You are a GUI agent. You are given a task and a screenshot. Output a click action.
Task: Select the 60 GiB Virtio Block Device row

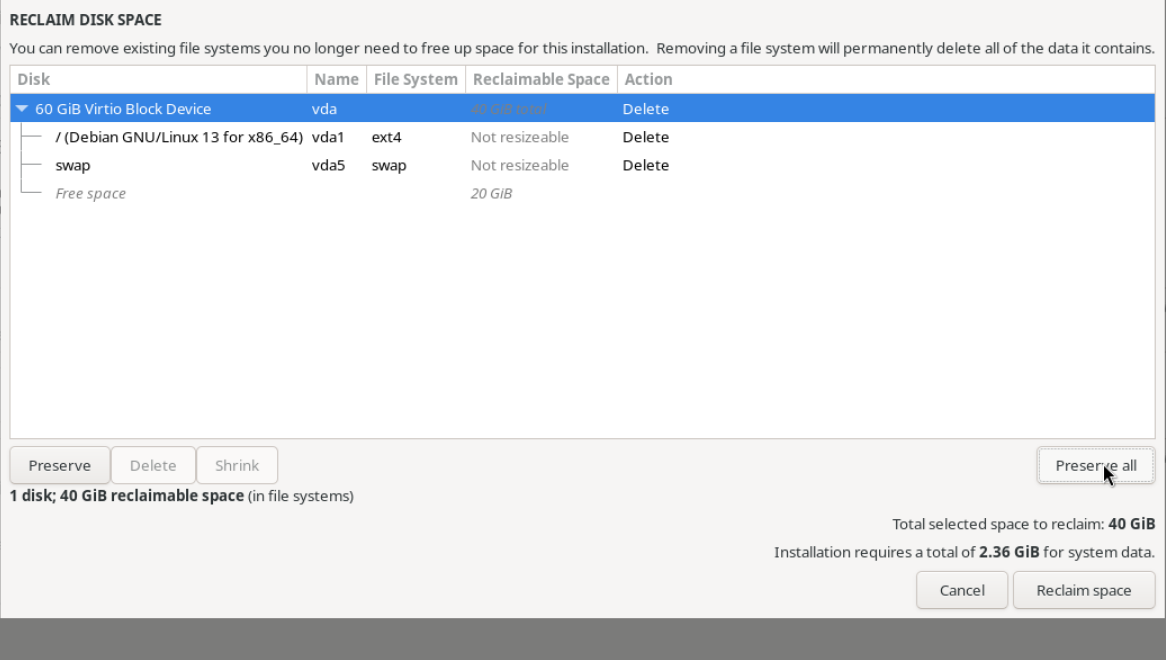[x=582, y=109]
